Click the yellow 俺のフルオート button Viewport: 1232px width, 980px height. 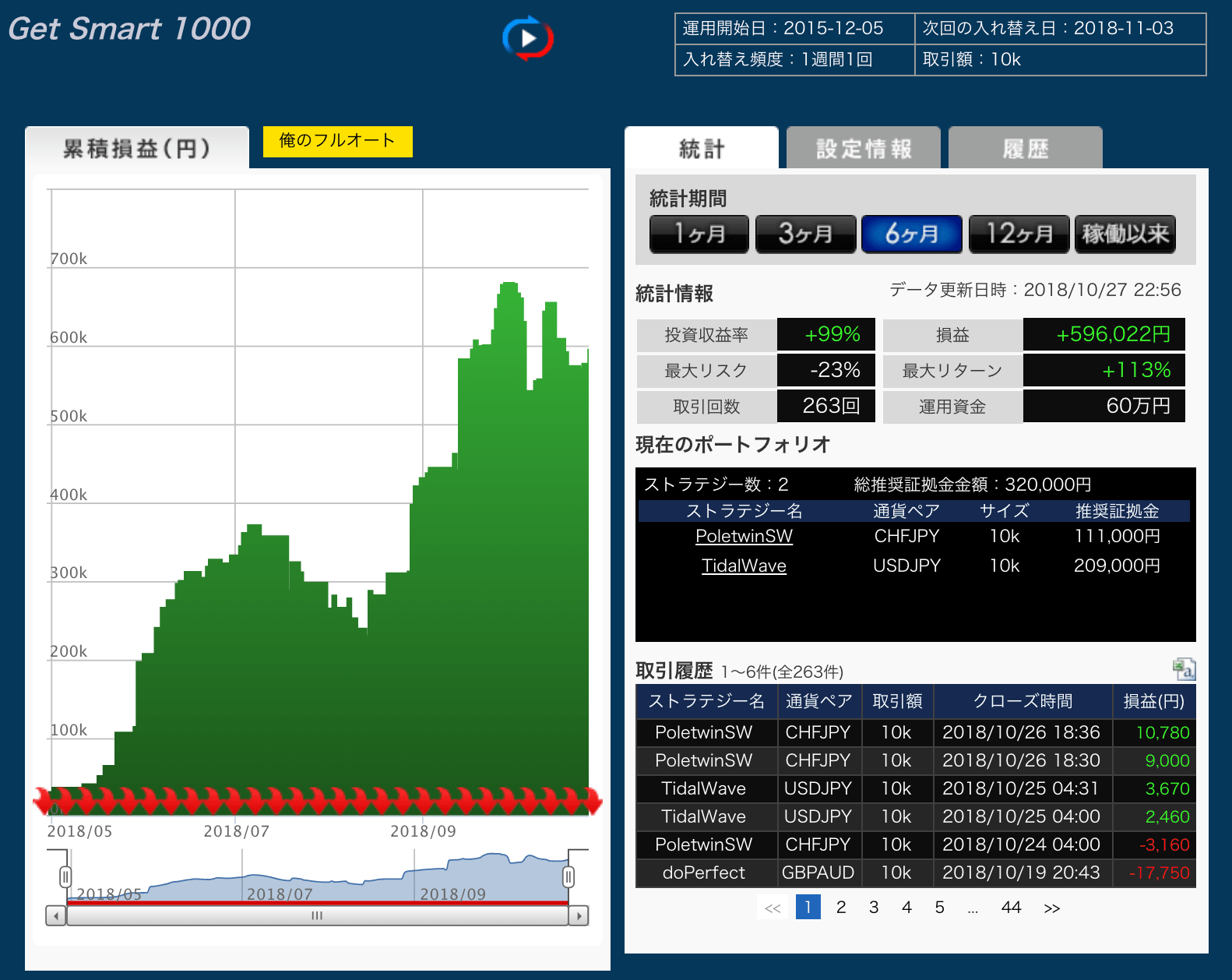point(337,141)
